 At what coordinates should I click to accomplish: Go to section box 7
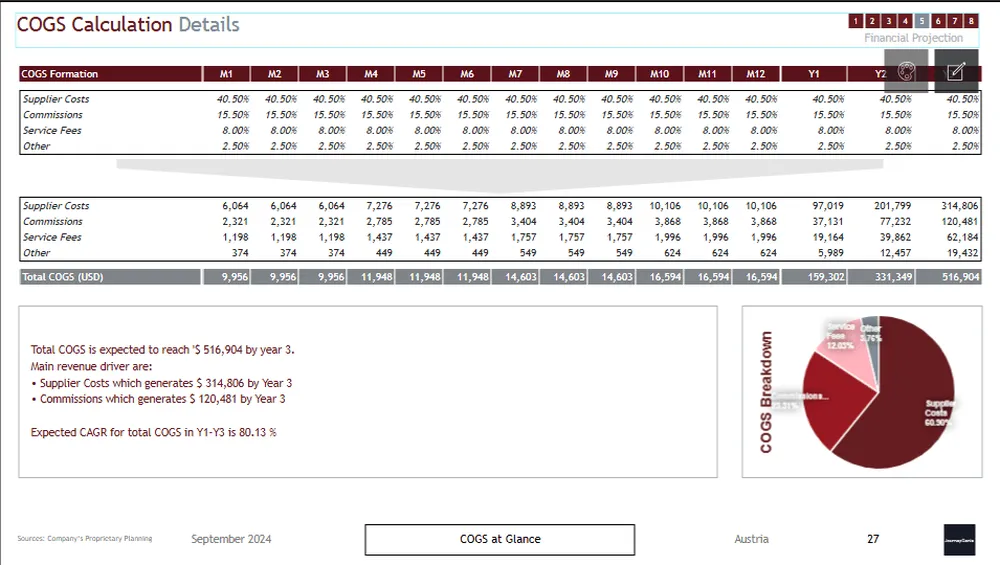pyautogui.click(x=955, y=21)
